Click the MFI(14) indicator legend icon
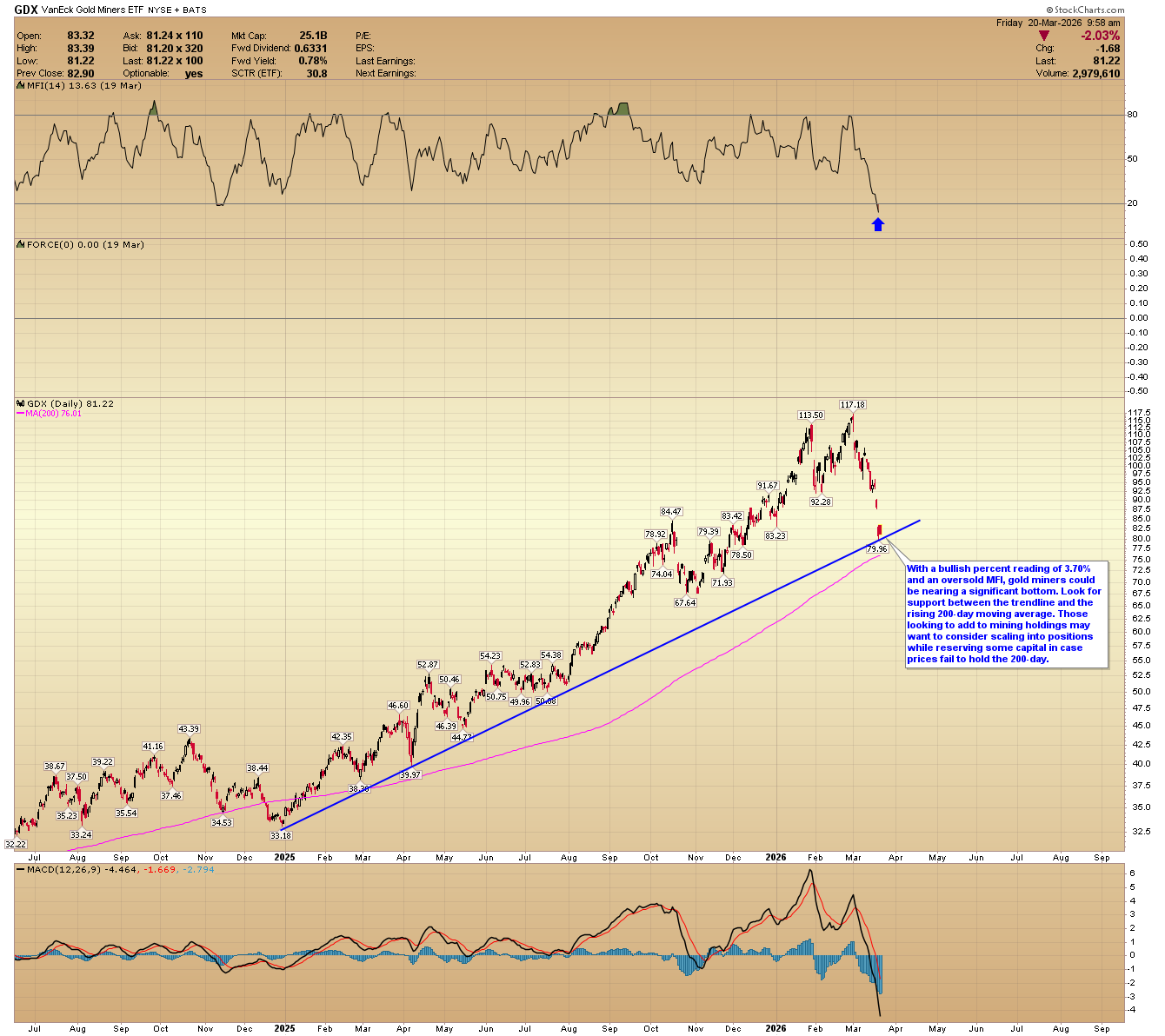Screen dimensions: 1165x1036 pos(21,85)
